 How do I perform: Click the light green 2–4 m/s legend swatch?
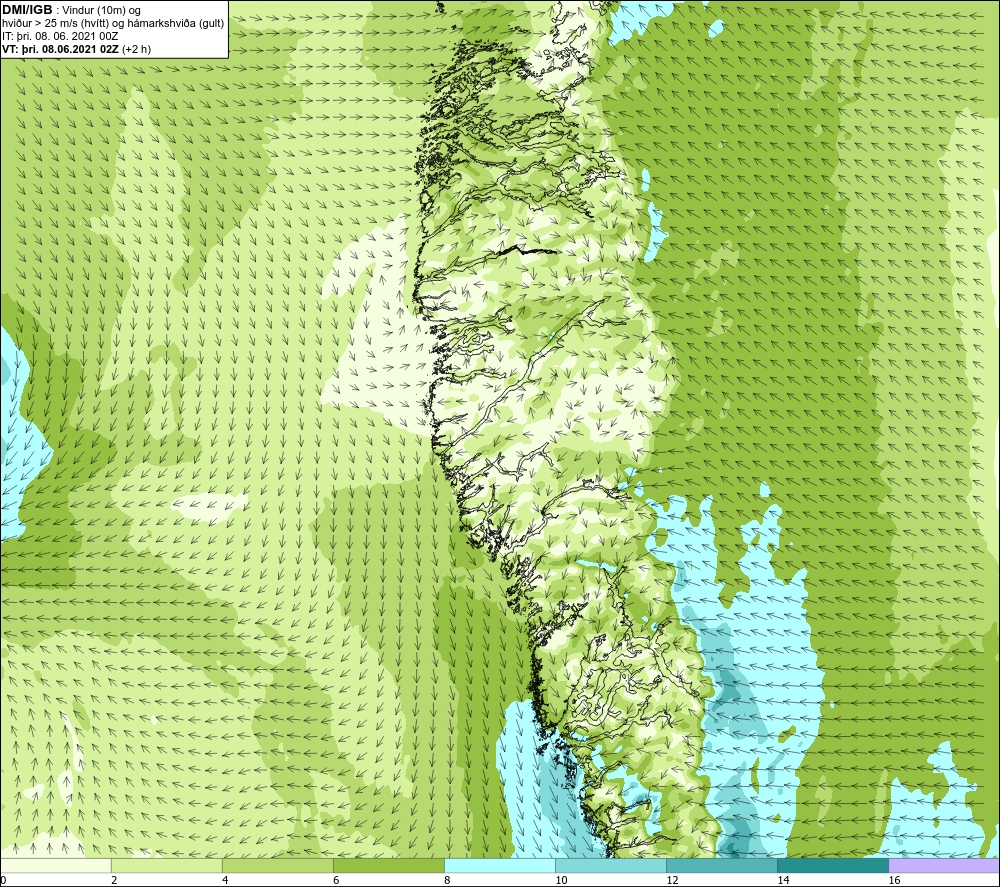[x=167, y=865]
